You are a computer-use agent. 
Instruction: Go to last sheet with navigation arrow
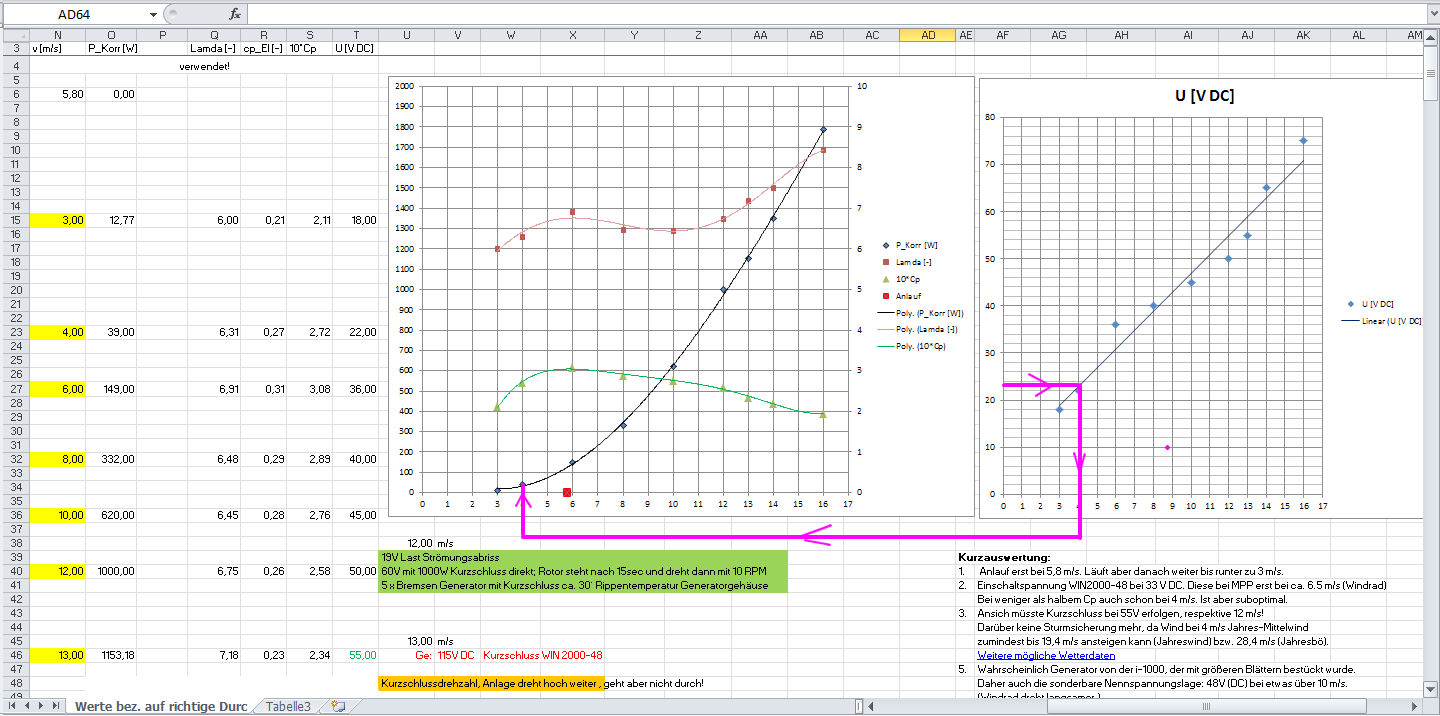[55, 706]
